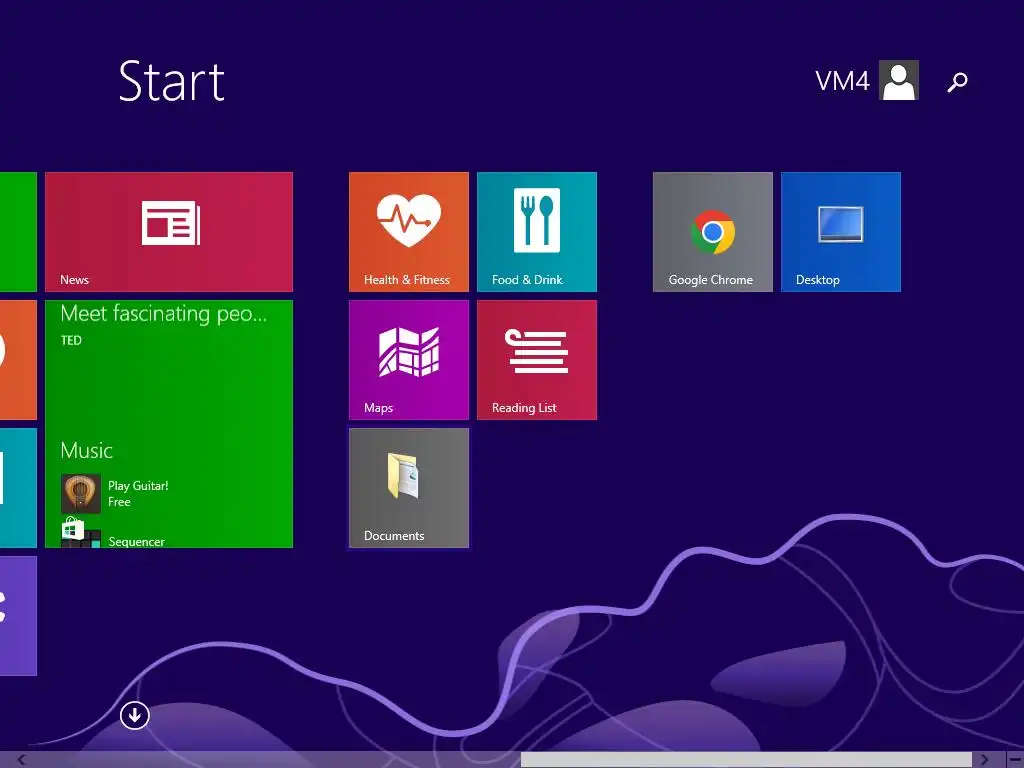Show all apps with down arrow button
Screen dimensions: 1024x768
click(x=135, y=715)
